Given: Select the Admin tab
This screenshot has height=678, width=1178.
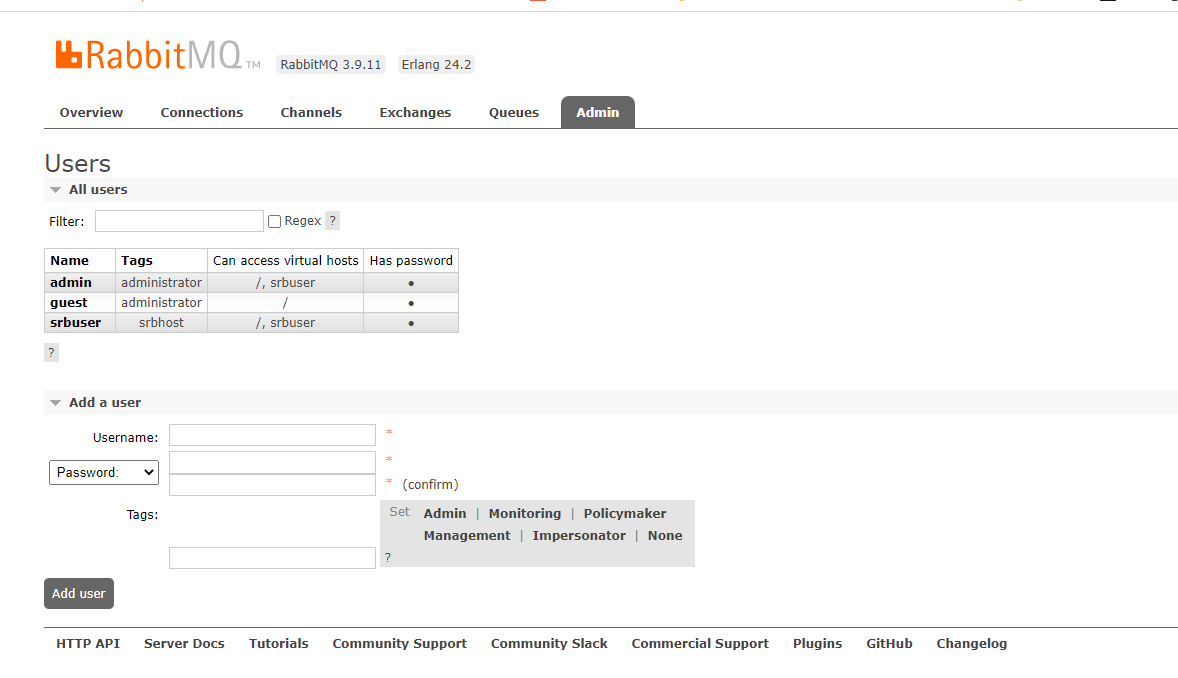Looking at the screenshot, I should pos(598,113).
